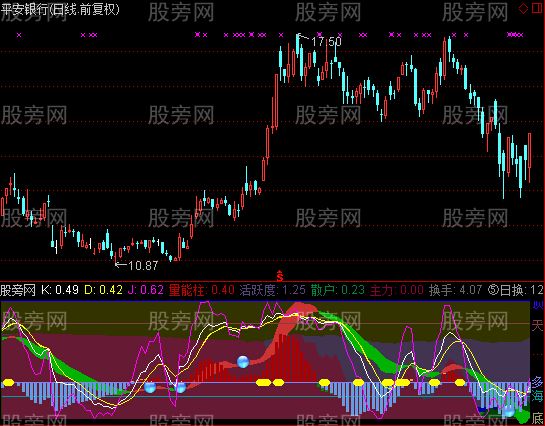The height and width of the screenshot is (426, 545).
Task: Click the blue ball marker at the chart's bottom right
Action: tap(509, 411)
